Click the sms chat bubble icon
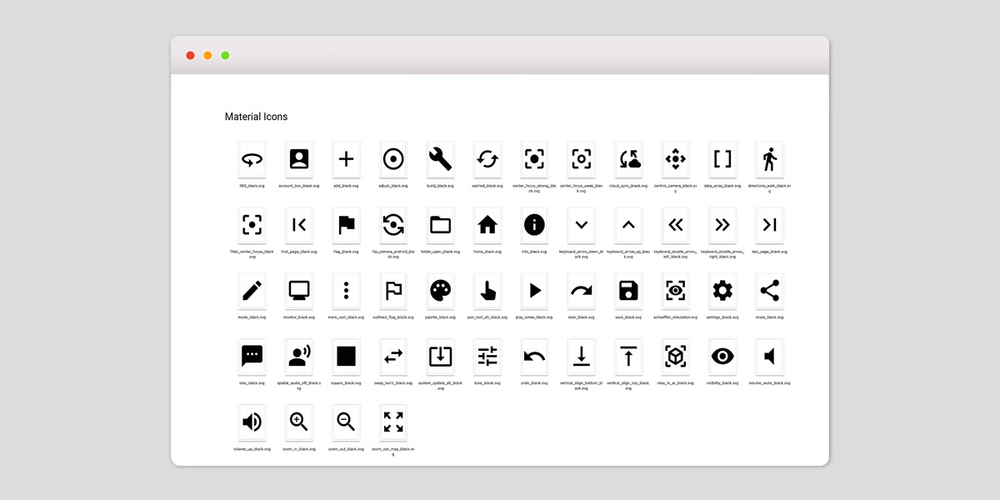1000x500 pixels. (252, 357)
